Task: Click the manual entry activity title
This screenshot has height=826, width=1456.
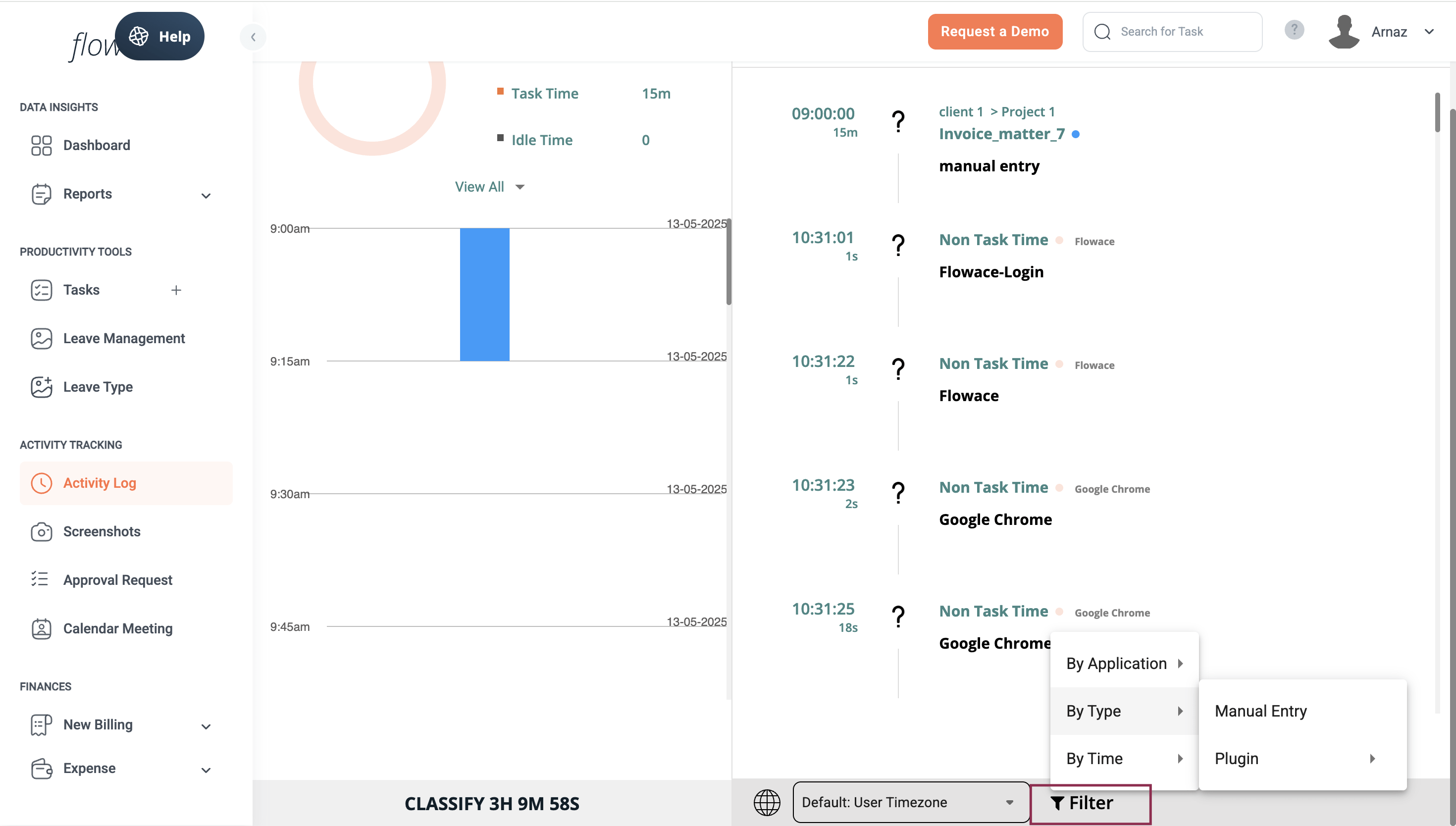Action: click(x=989, y=166)
